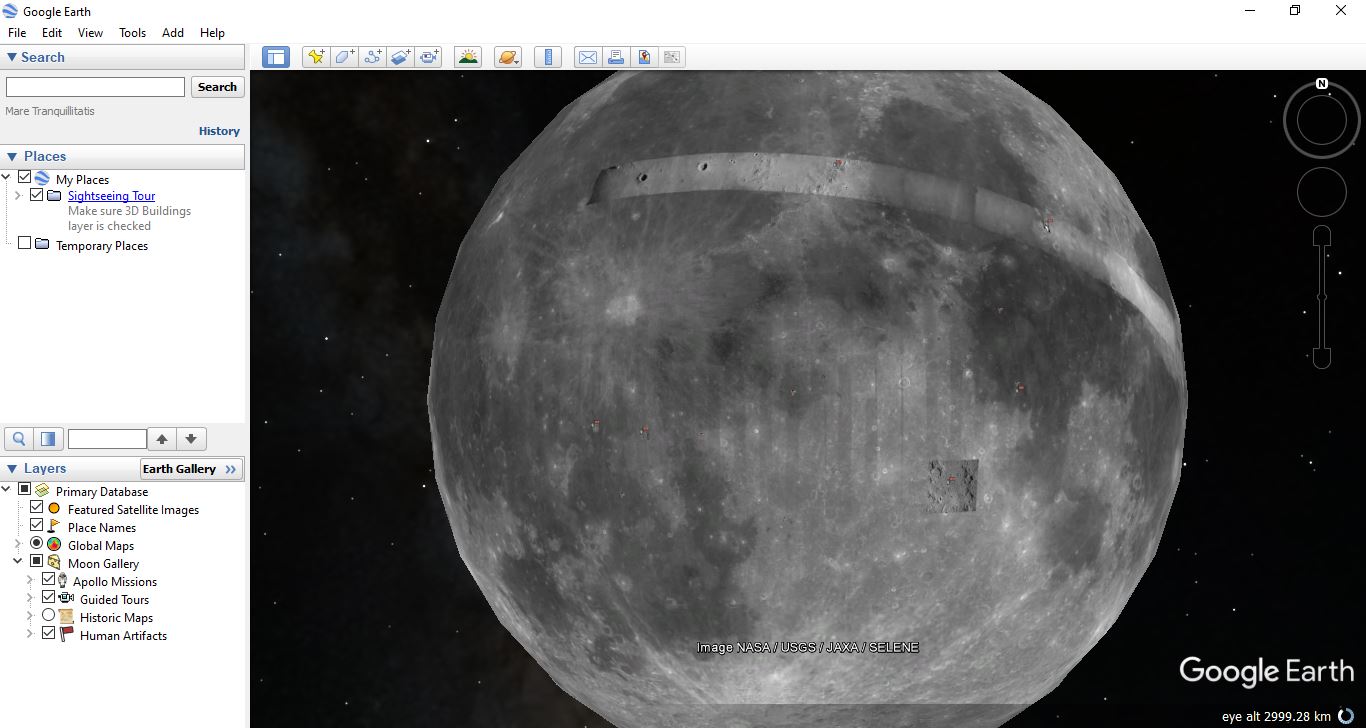The image size is (1366, 728).
Task: Click the Email envelope icon
Action: click(x=588, y=57)
